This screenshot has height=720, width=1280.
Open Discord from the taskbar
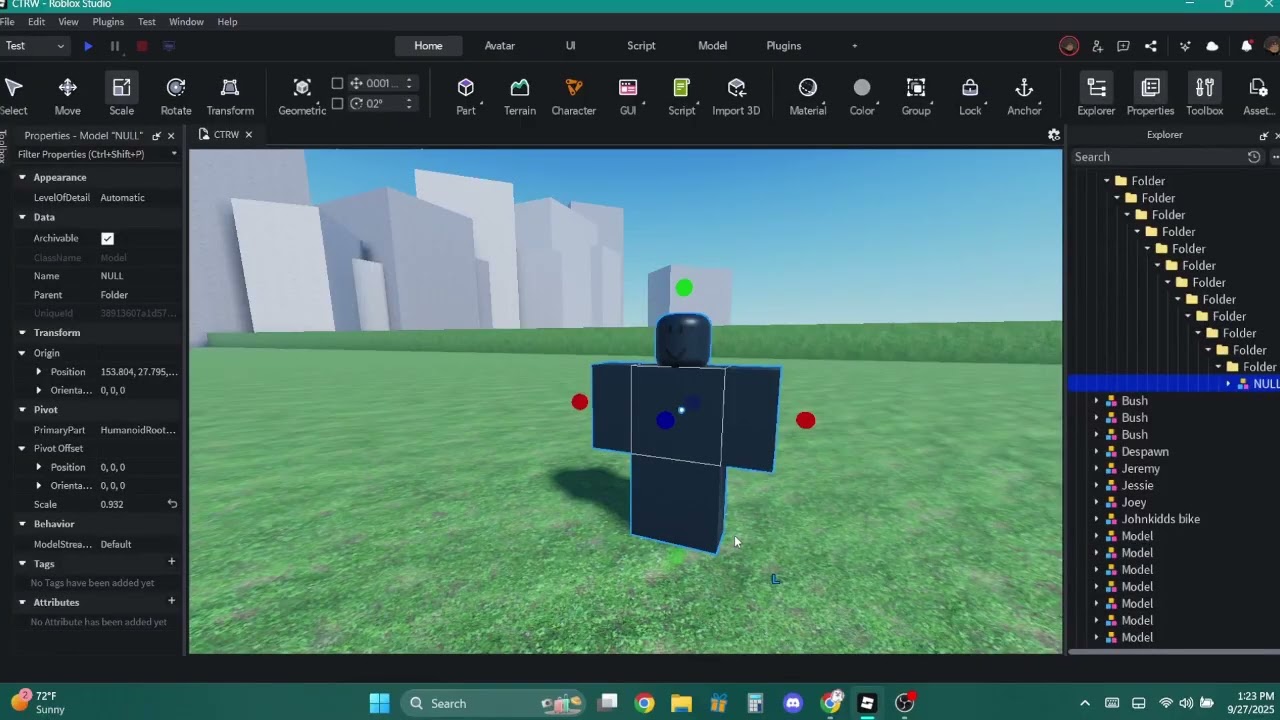[793, 703]
